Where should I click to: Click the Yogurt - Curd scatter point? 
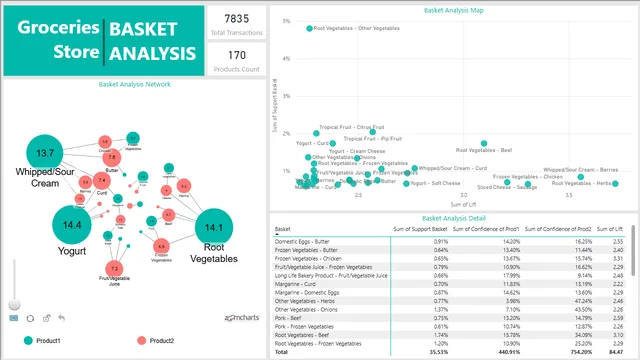(x=333, y=143)
